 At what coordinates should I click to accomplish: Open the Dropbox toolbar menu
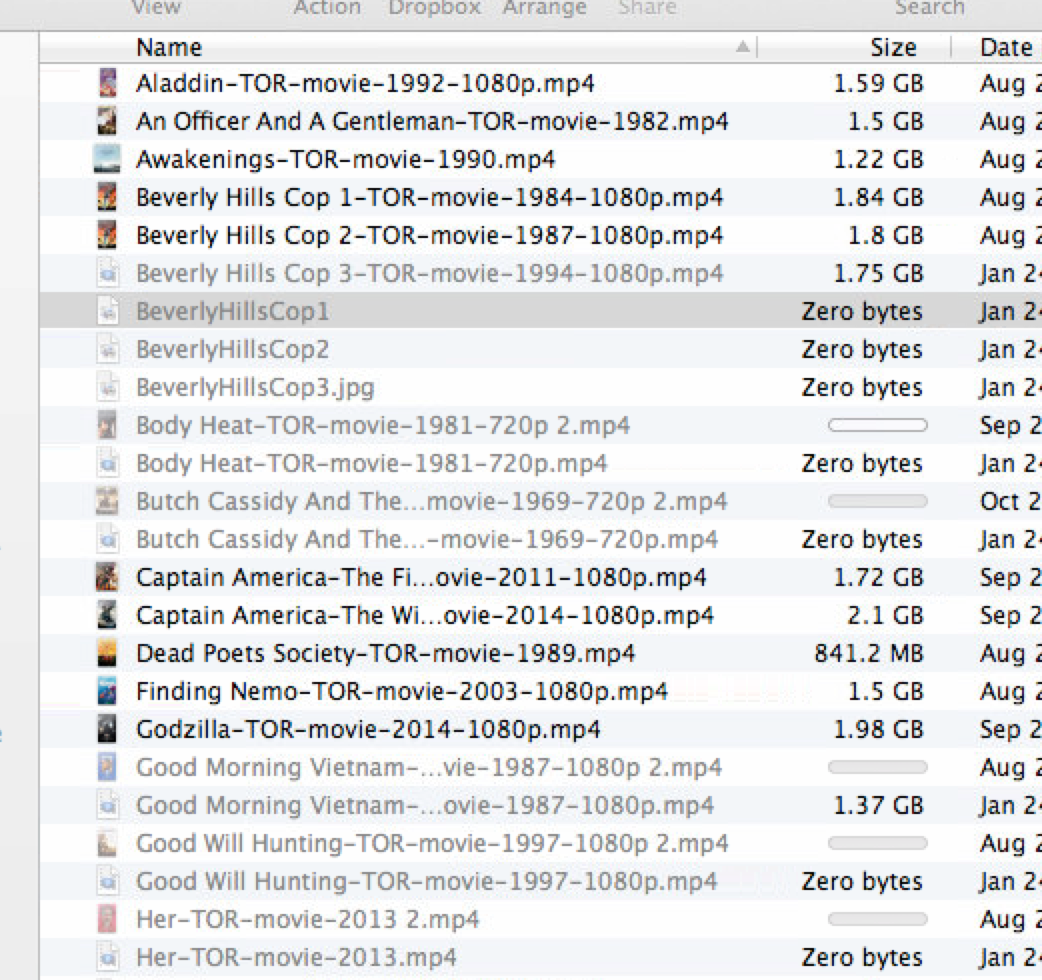click(435, 7)
